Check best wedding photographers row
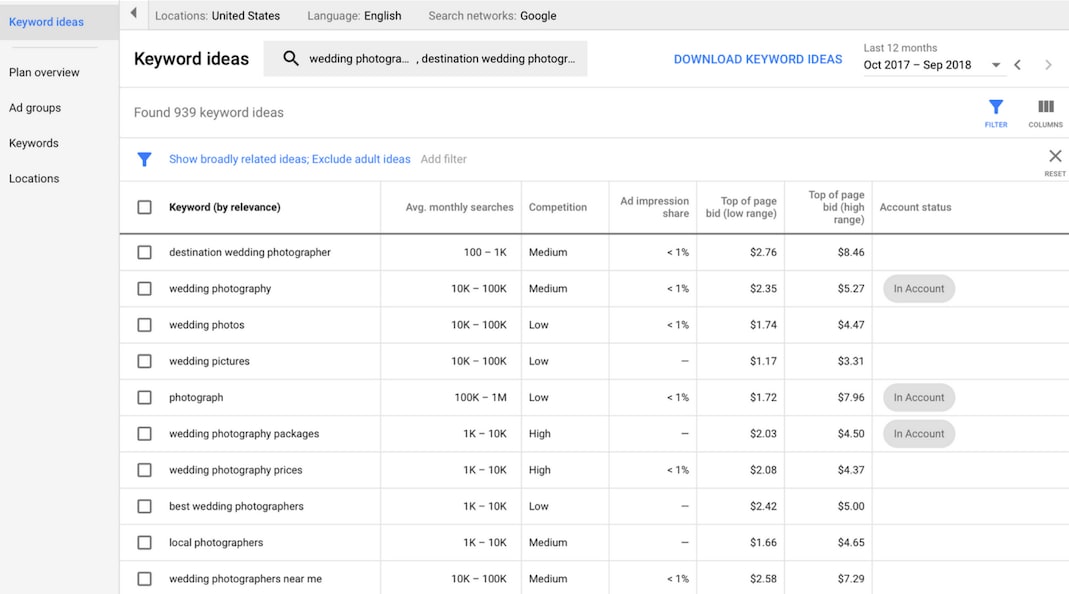The width and height of the screenshot is (1069, 594). pyautogui.click(x=145, y=506)
